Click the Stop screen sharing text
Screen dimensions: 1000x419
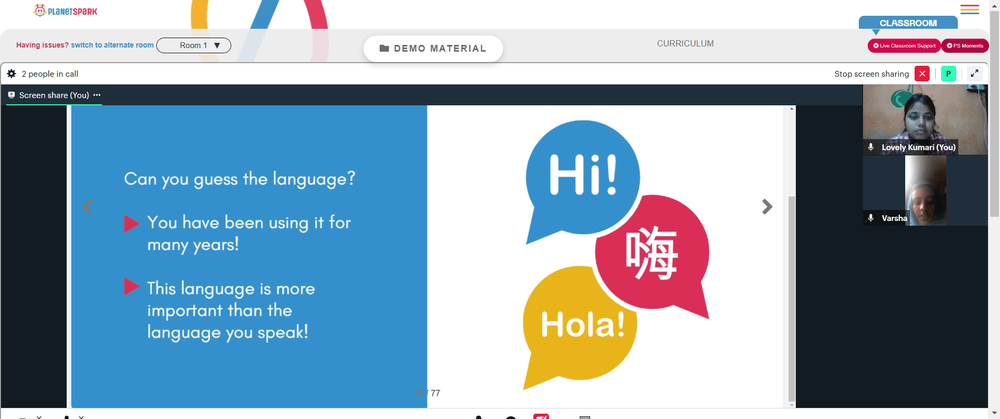(872, 74)
